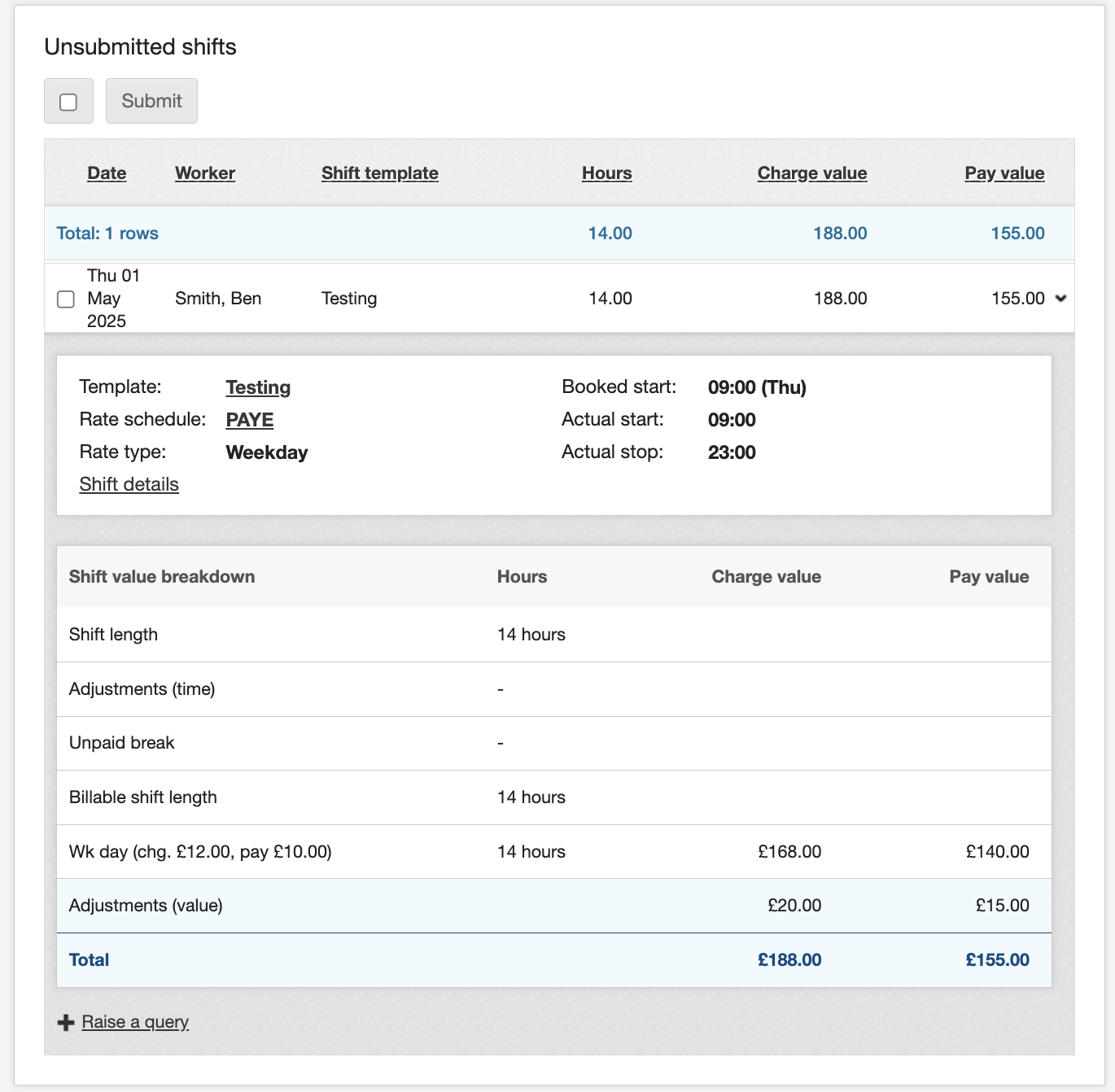Open the Shift details link

pyautogui.click(x=129, y=485)
